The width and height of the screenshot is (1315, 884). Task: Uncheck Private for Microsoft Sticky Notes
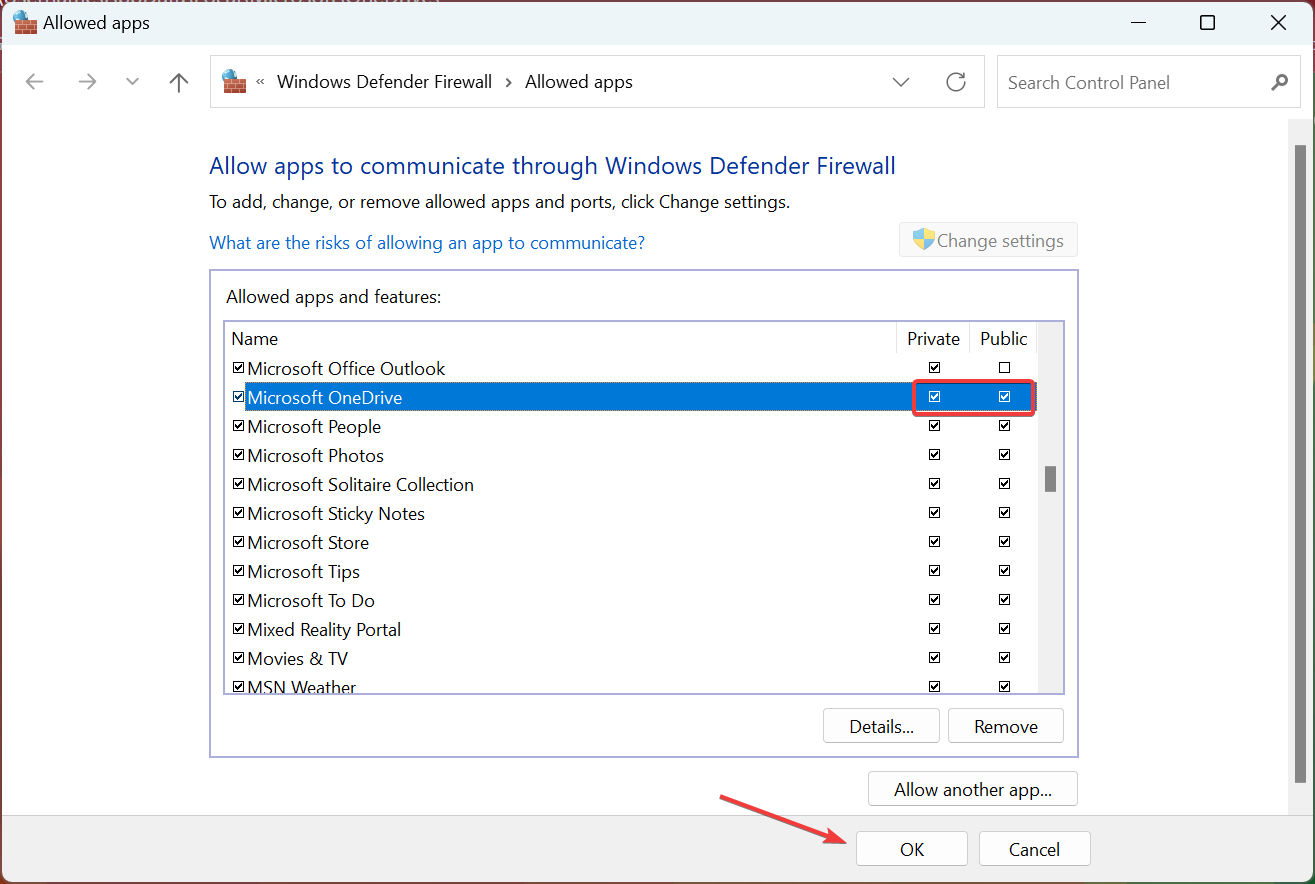[x=934, y=513]
